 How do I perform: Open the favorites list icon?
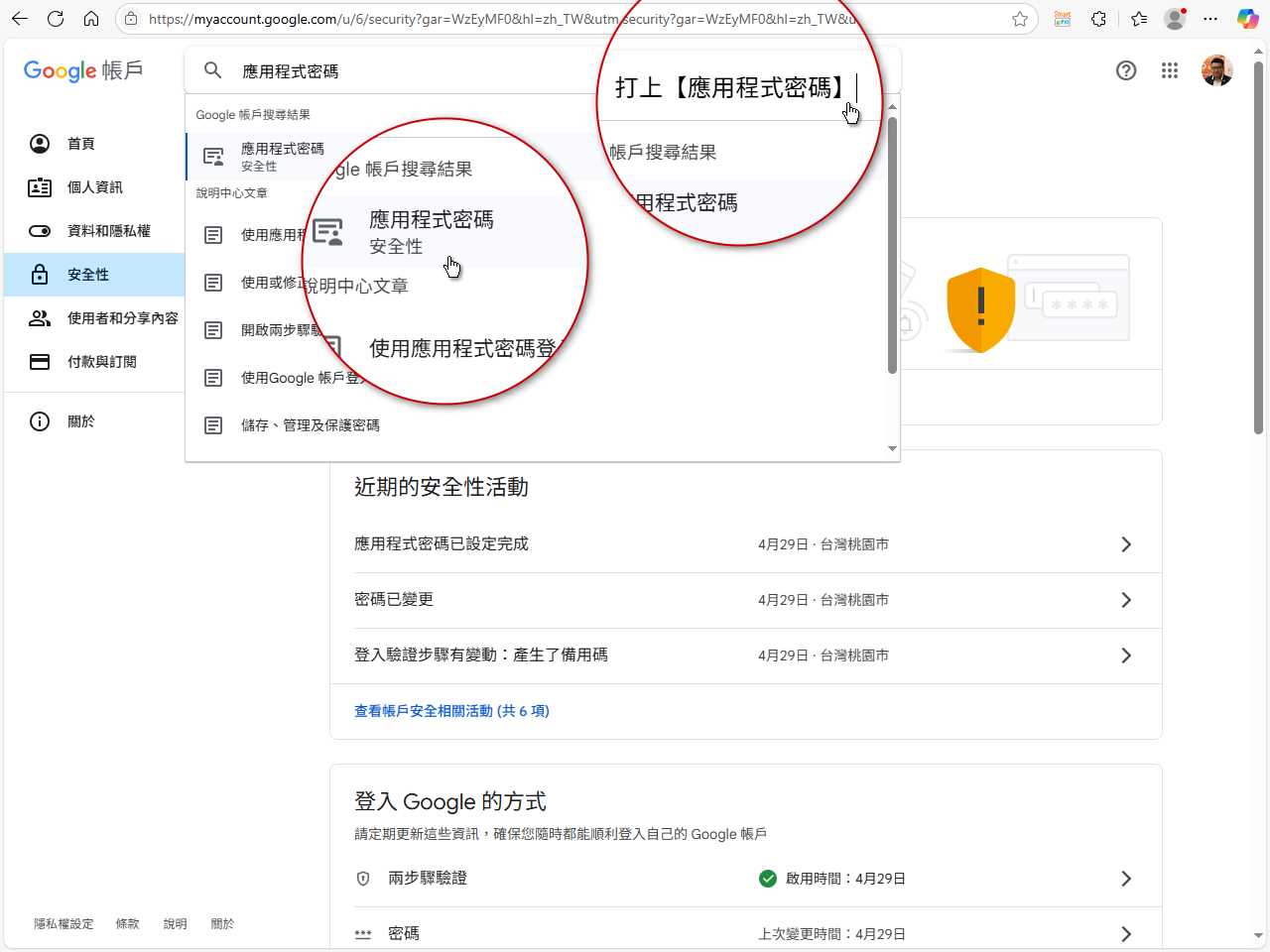(x=1138, y=19)
